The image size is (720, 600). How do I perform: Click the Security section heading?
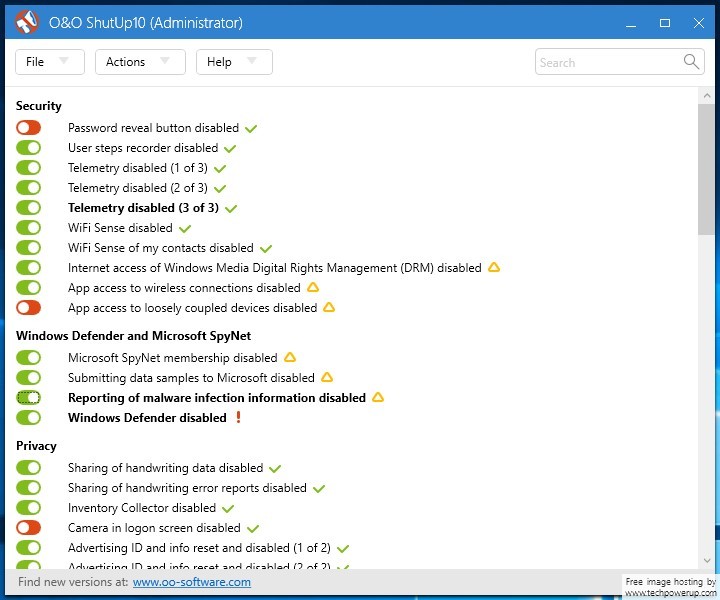(x=39, y=106)
